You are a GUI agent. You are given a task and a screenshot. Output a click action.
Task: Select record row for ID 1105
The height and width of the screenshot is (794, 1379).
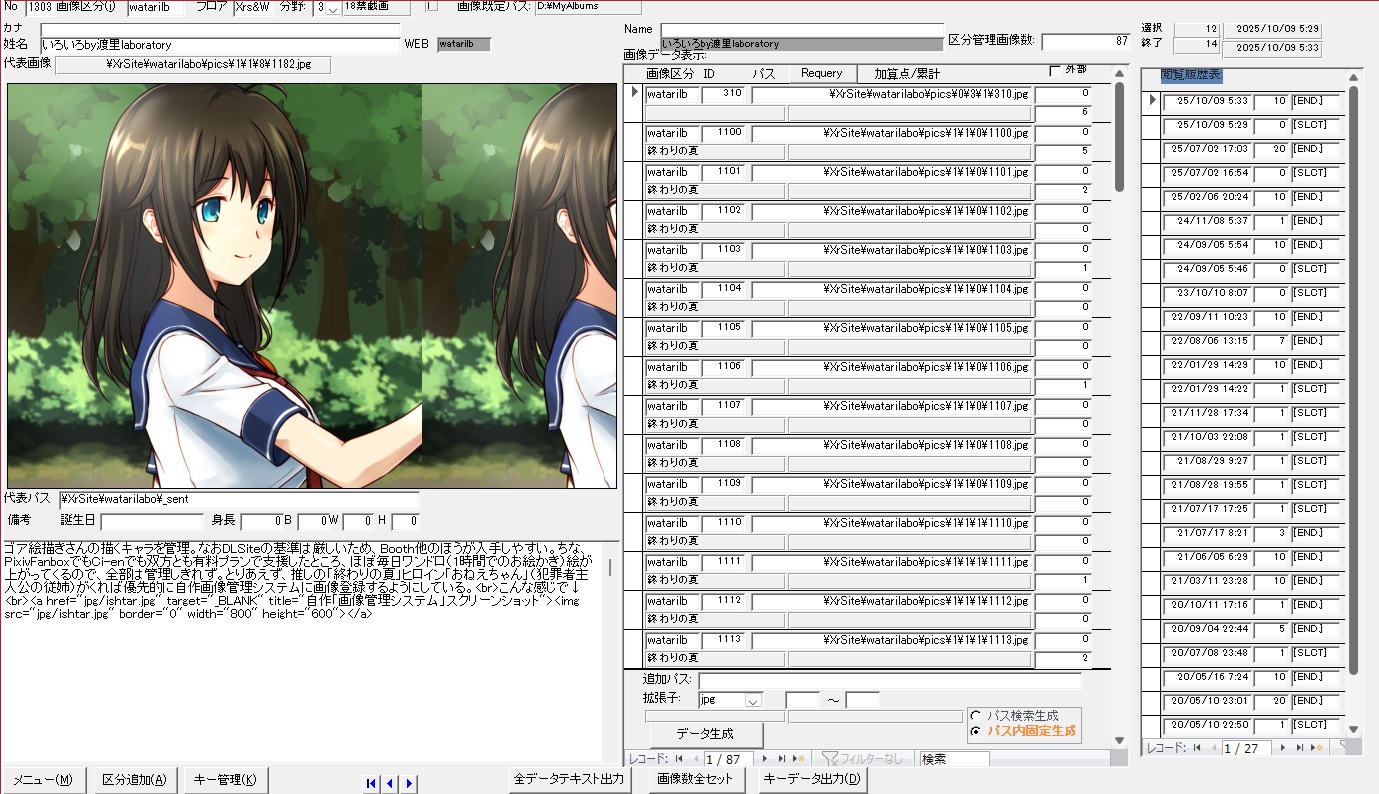tap(634, 337)
